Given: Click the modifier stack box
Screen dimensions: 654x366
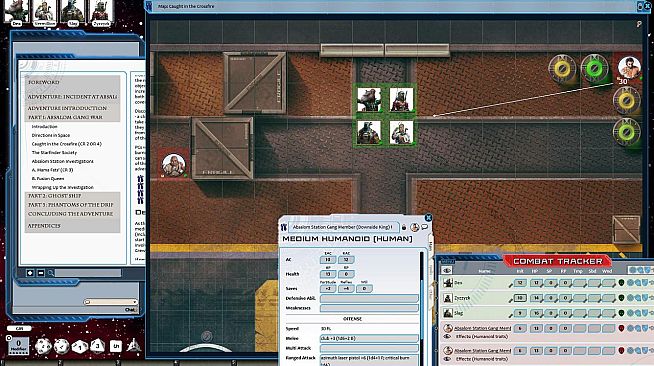Looking at the screenshot, I should coord(18,346).
